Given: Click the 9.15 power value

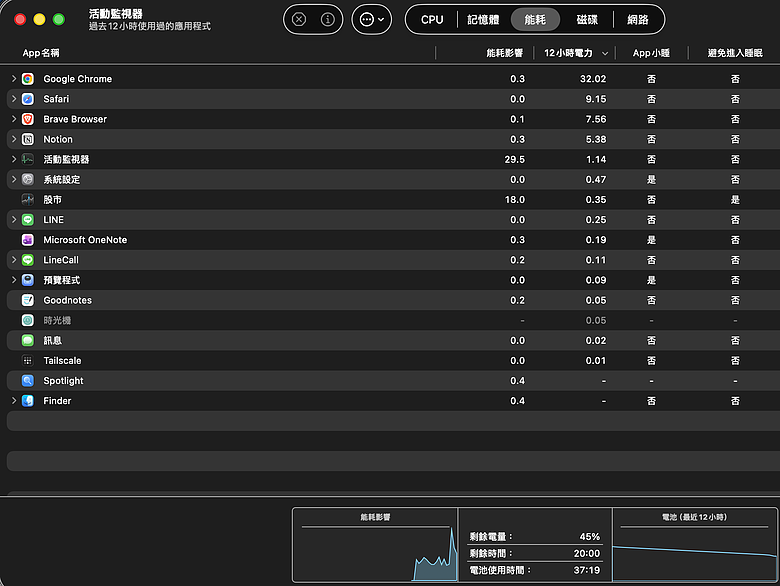Looking at the screenshot, I should pos(595,99).
